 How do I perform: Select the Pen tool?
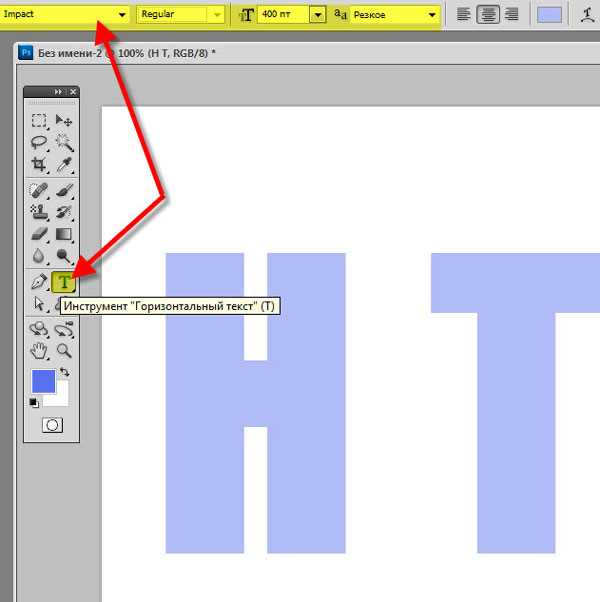(x=39, y=282)
